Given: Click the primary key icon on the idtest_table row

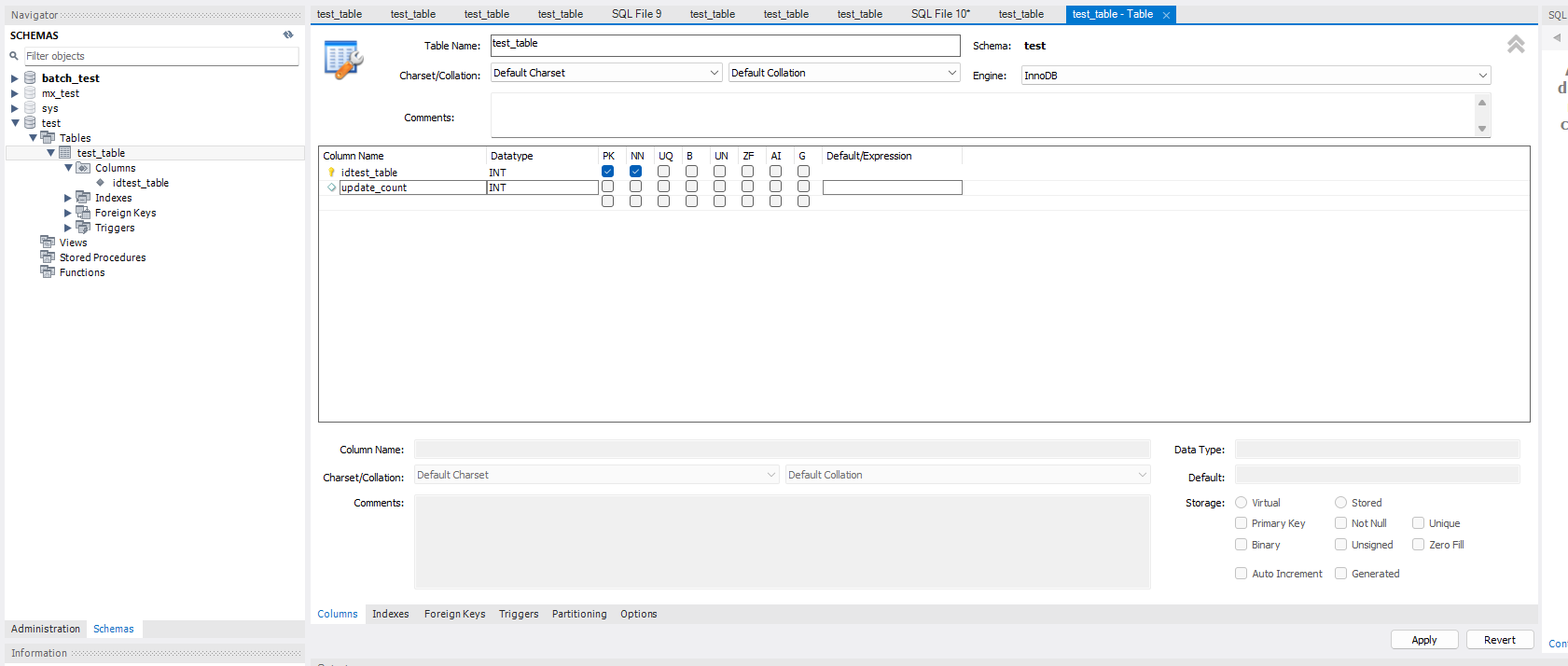Looking at the screenshot, I should click(331, 173).
